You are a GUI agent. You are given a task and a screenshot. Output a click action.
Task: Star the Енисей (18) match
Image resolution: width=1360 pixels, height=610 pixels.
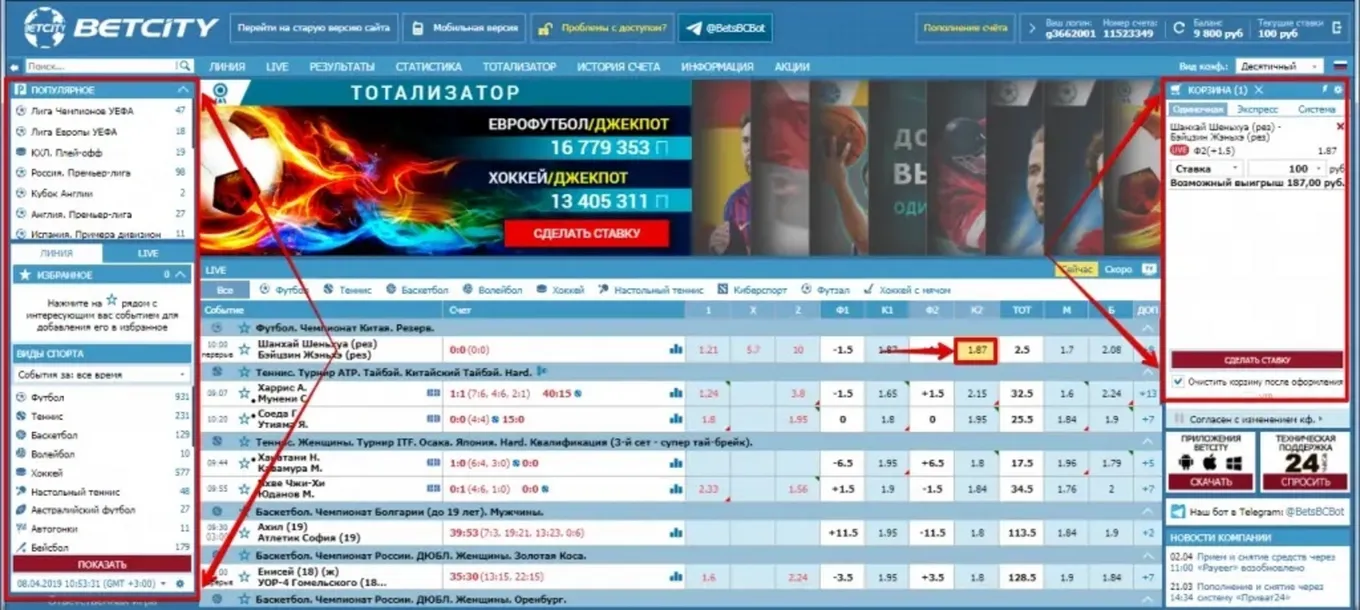point(243,577)
